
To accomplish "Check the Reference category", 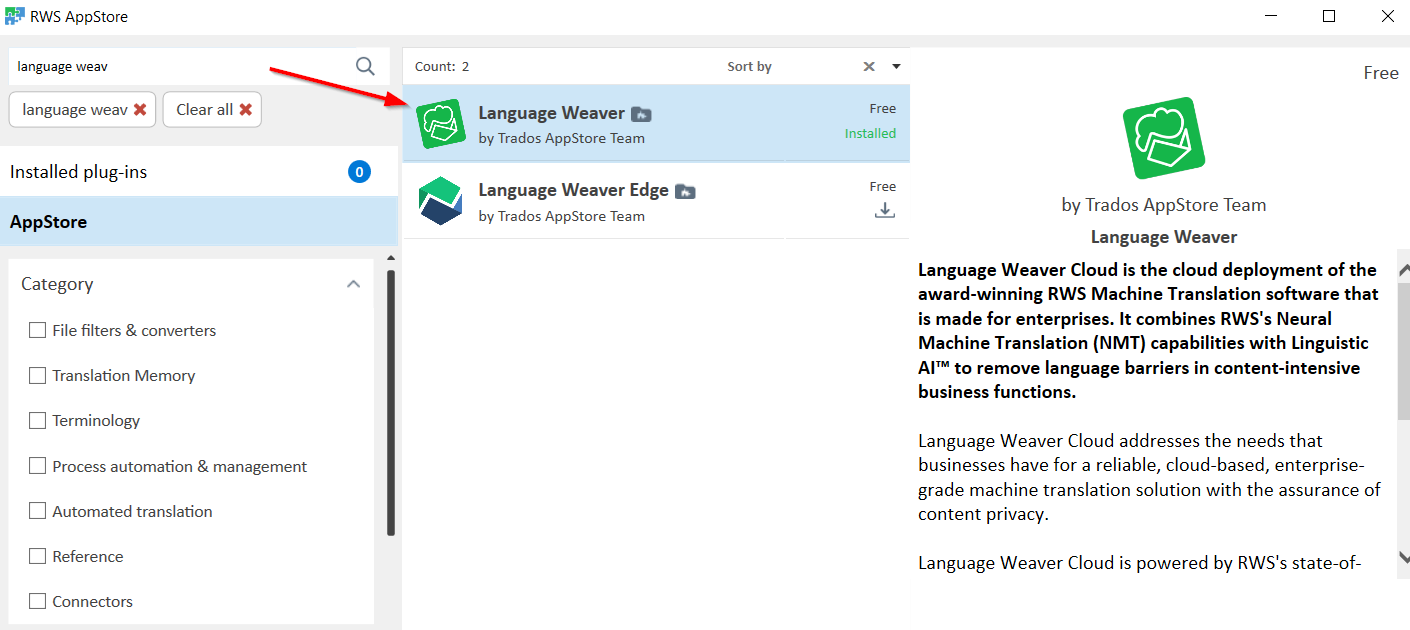I will coord(38,556).
